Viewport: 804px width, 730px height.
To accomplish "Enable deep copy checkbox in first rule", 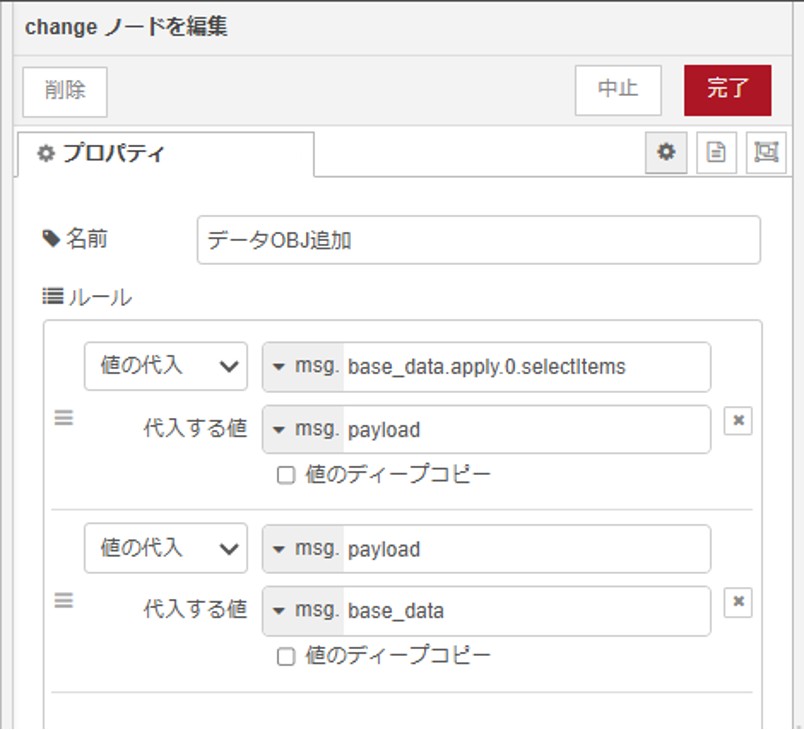I will point(286,475).
